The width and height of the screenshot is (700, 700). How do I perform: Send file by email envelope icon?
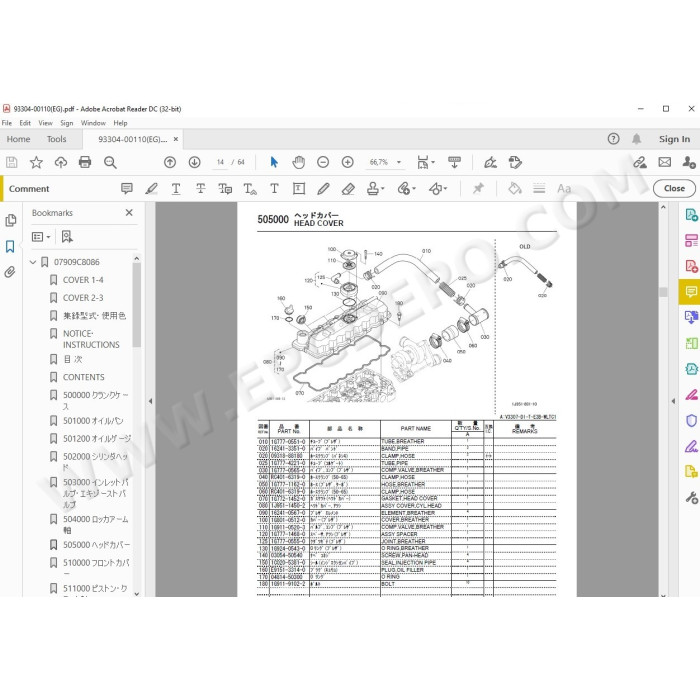click(x=664, y=162)
